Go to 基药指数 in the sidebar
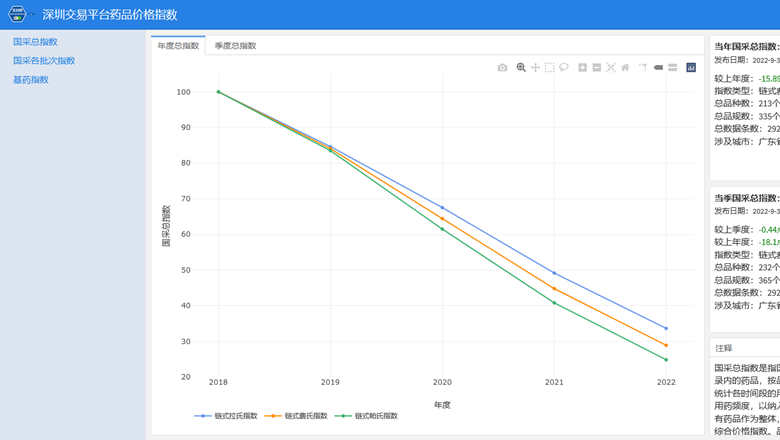 pyautogui.click(x=31, y=80)
